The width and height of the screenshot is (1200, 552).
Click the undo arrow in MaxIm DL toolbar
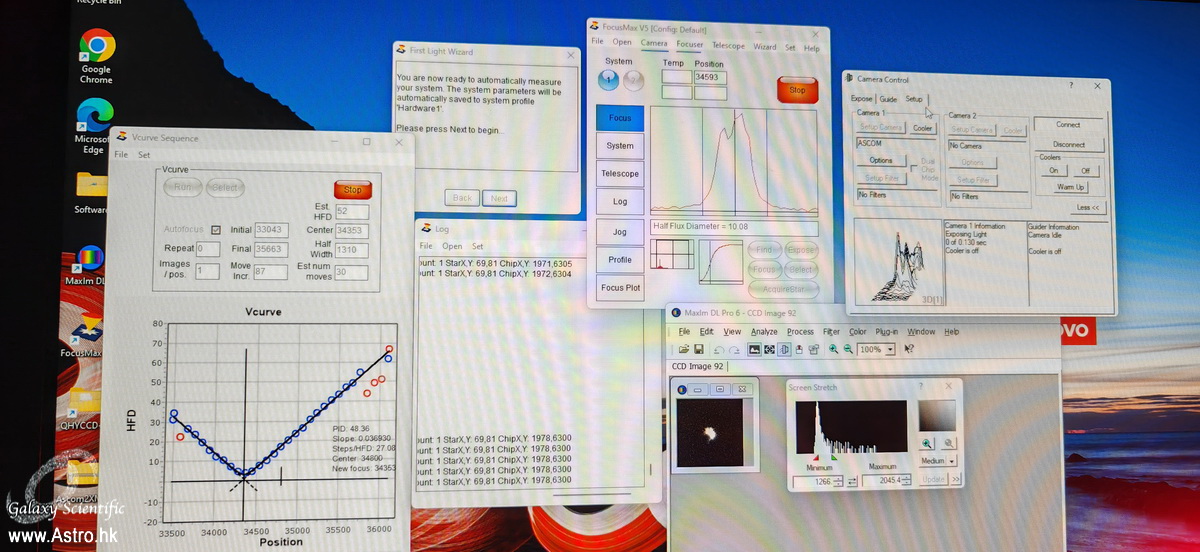718,349
